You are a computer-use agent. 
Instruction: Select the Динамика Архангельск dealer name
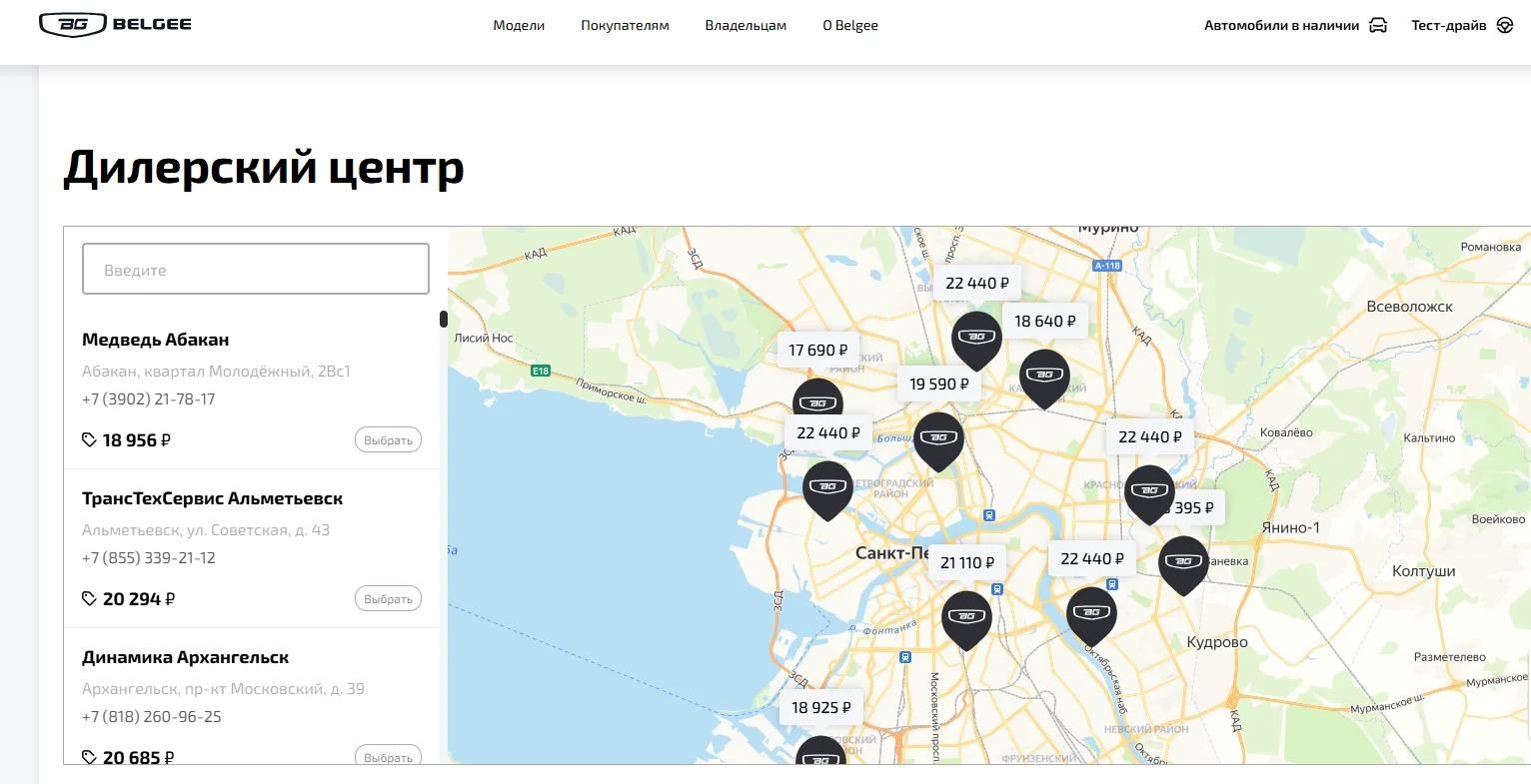pos(186,657)
